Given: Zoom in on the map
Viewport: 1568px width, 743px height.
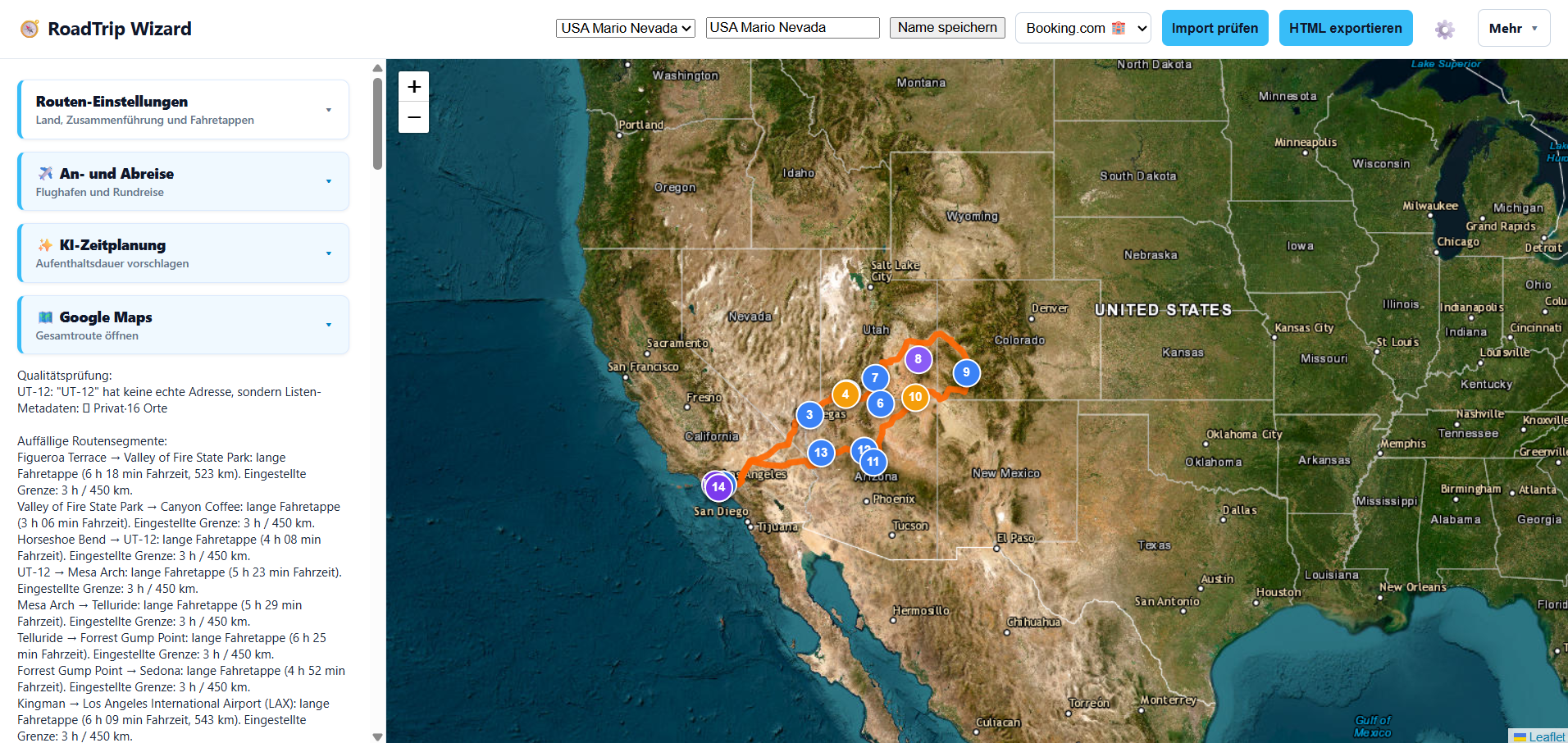Looking at the screenshot, I should (x=414, y=87).
